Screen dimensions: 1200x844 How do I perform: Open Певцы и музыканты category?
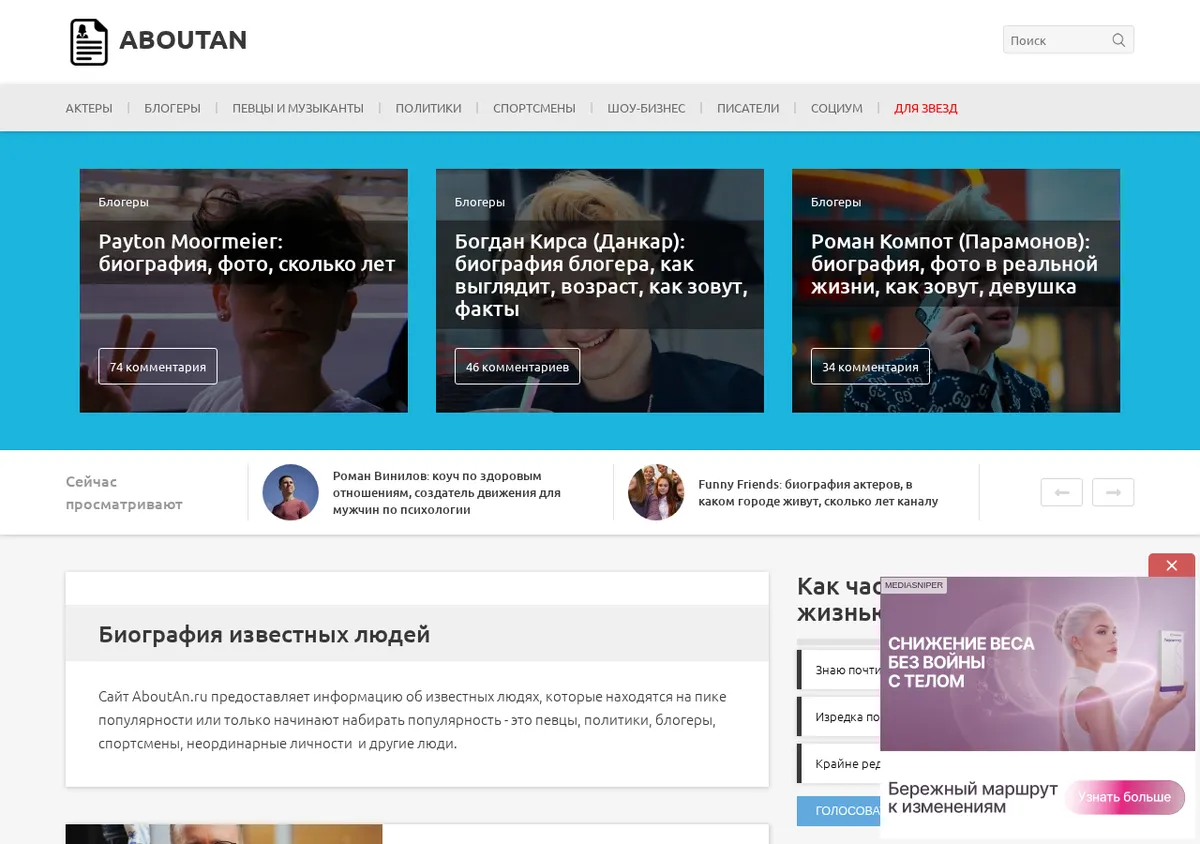[x=298, y=108]
